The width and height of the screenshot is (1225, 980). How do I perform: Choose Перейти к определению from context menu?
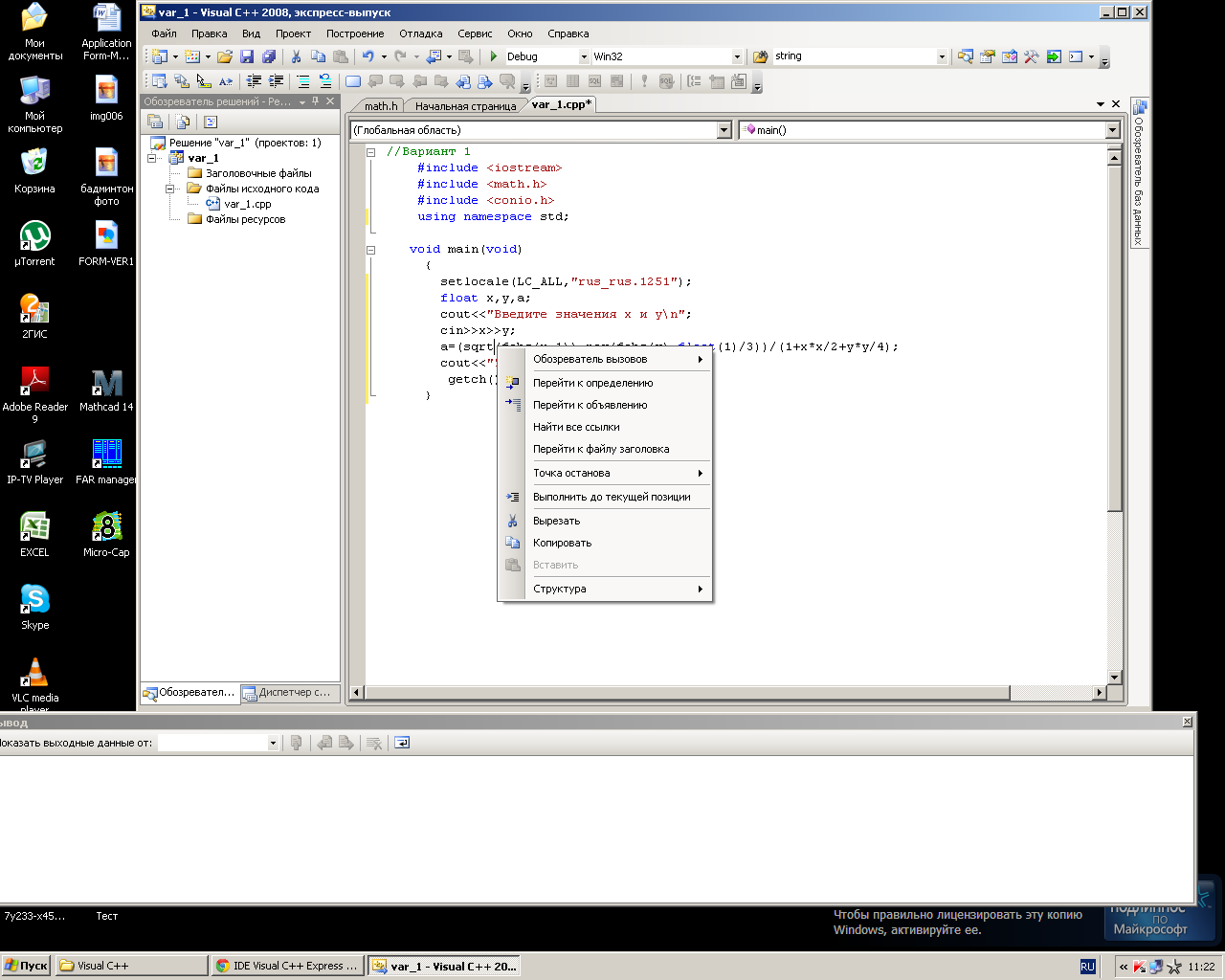[x=605, y=383]
